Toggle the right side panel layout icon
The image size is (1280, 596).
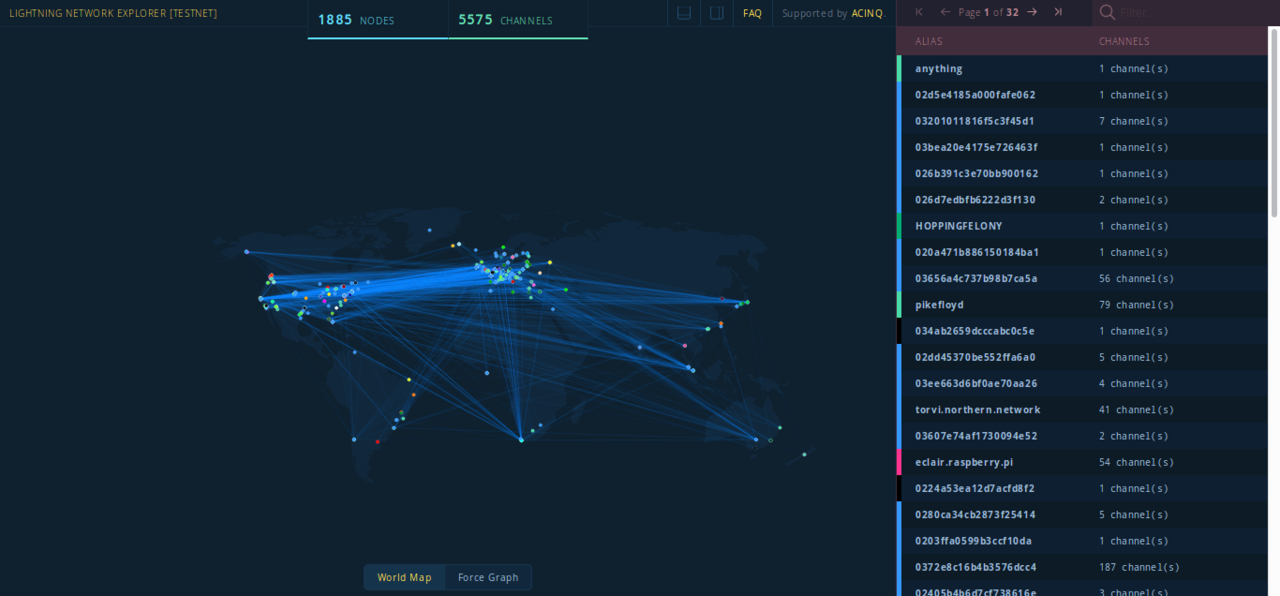point(716,13)
